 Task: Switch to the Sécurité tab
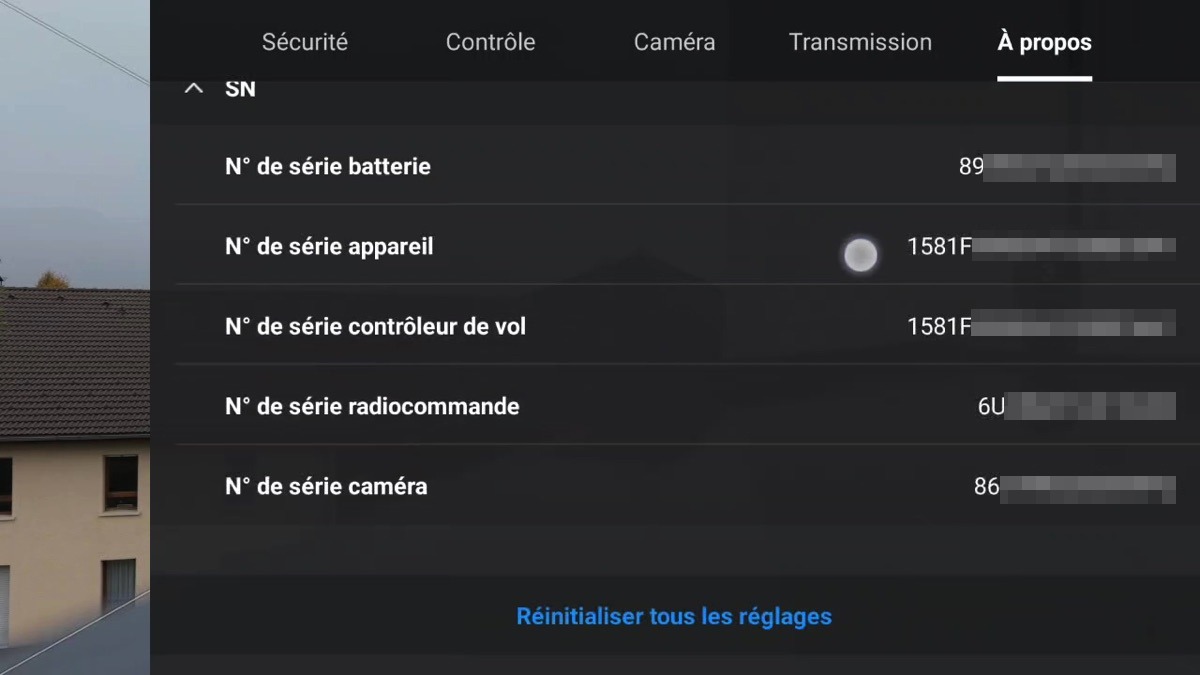(x=305, y=42)
